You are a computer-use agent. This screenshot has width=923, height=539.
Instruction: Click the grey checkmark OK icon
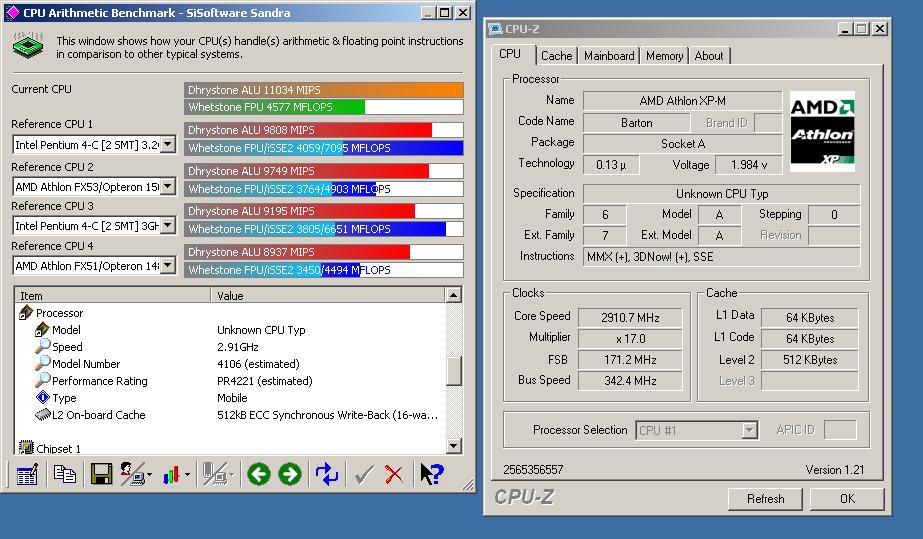pos(364,474)
